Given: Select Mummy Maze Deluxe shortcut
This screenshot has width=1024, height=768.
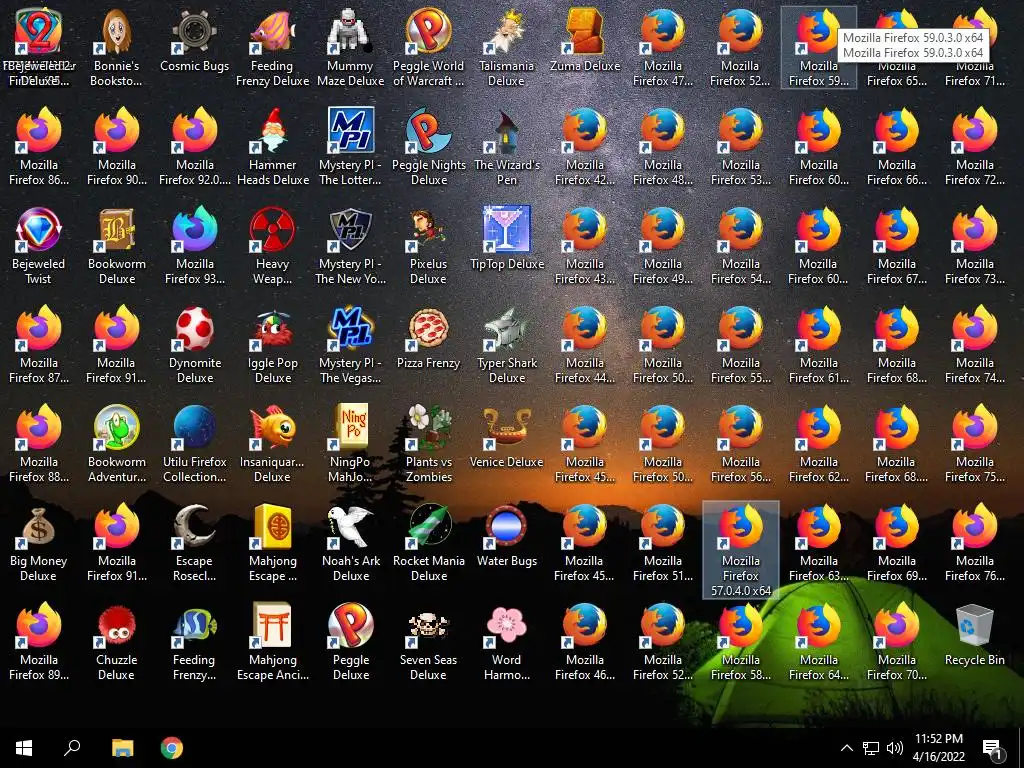Looking at the screenshot, I should (351, 47).
